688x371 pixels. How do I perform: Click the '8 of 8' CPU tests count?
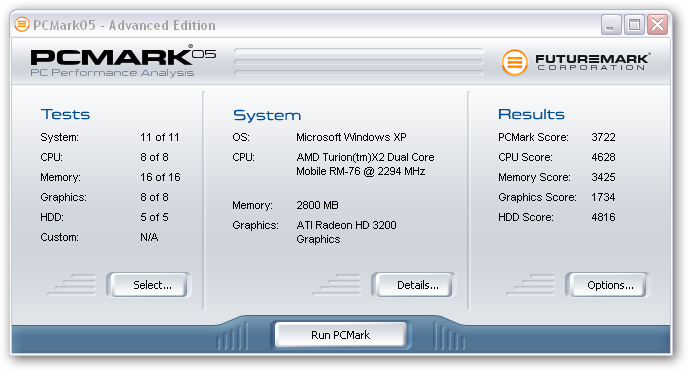(154, 157)
